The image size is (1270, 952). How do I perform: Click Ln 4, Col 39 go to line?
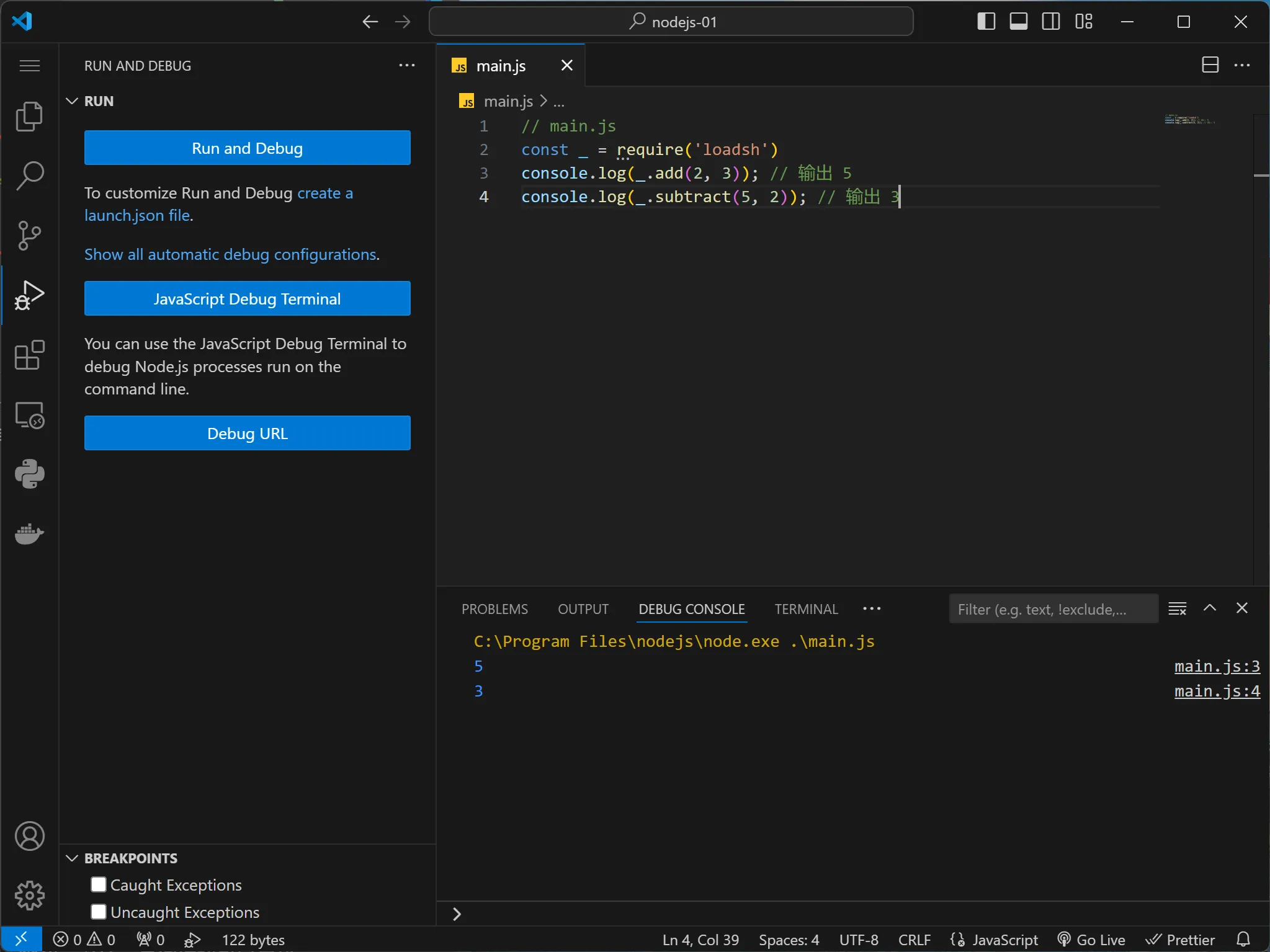700,940
